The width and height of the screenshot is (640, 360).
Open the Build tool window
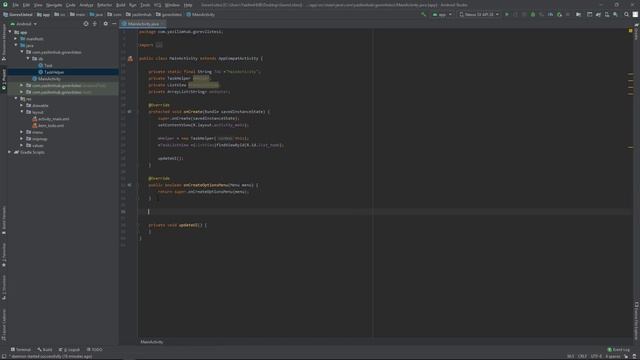pos(45,350)
